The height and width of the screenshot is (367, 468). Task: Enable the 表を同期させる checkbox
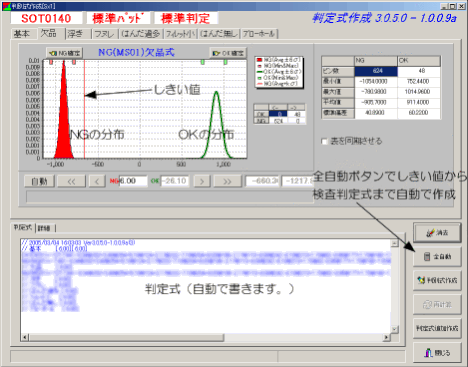pos(324,141)
